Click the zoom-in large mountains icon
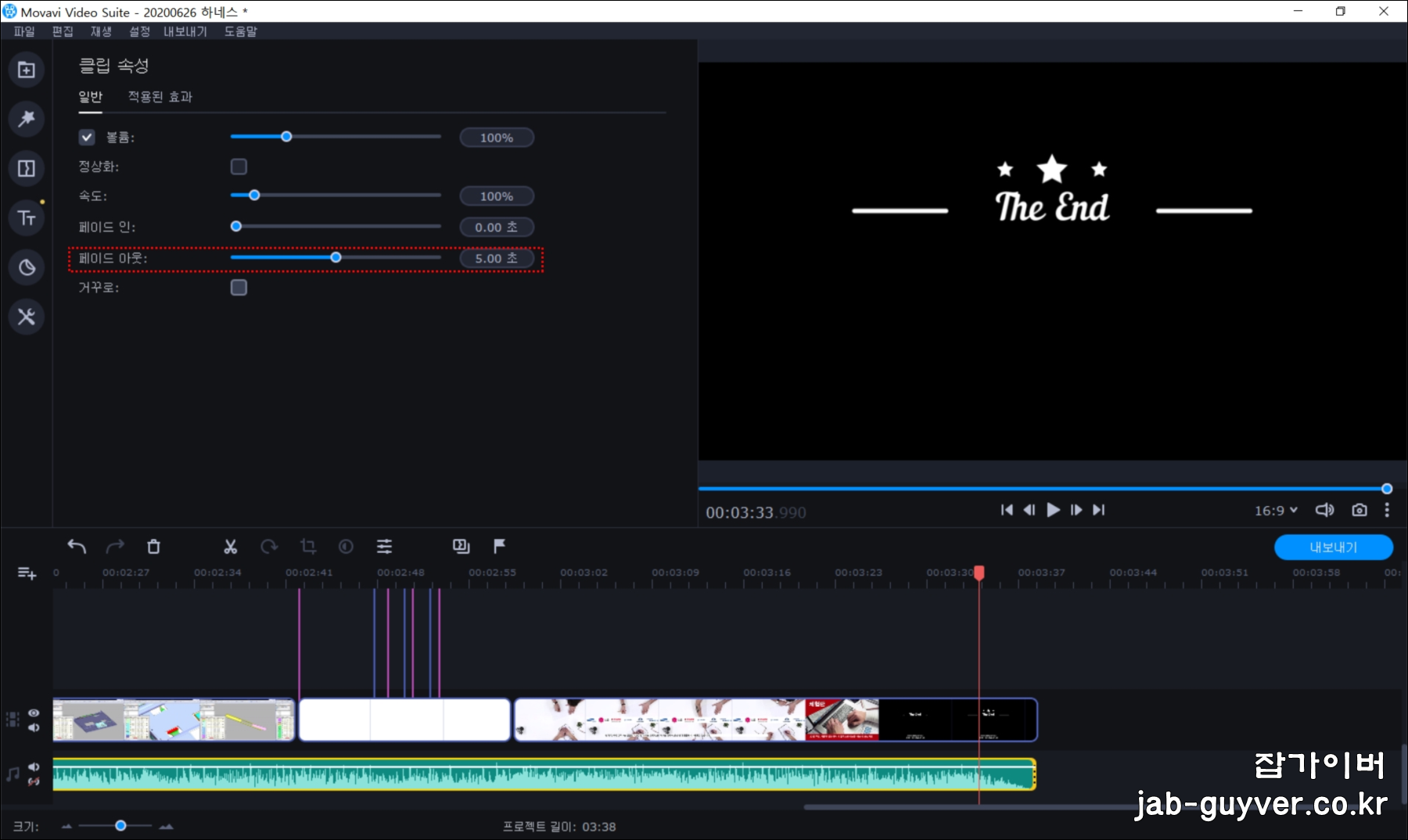Viewport: 1408px width, 840px height. click(x=166, y=826)
